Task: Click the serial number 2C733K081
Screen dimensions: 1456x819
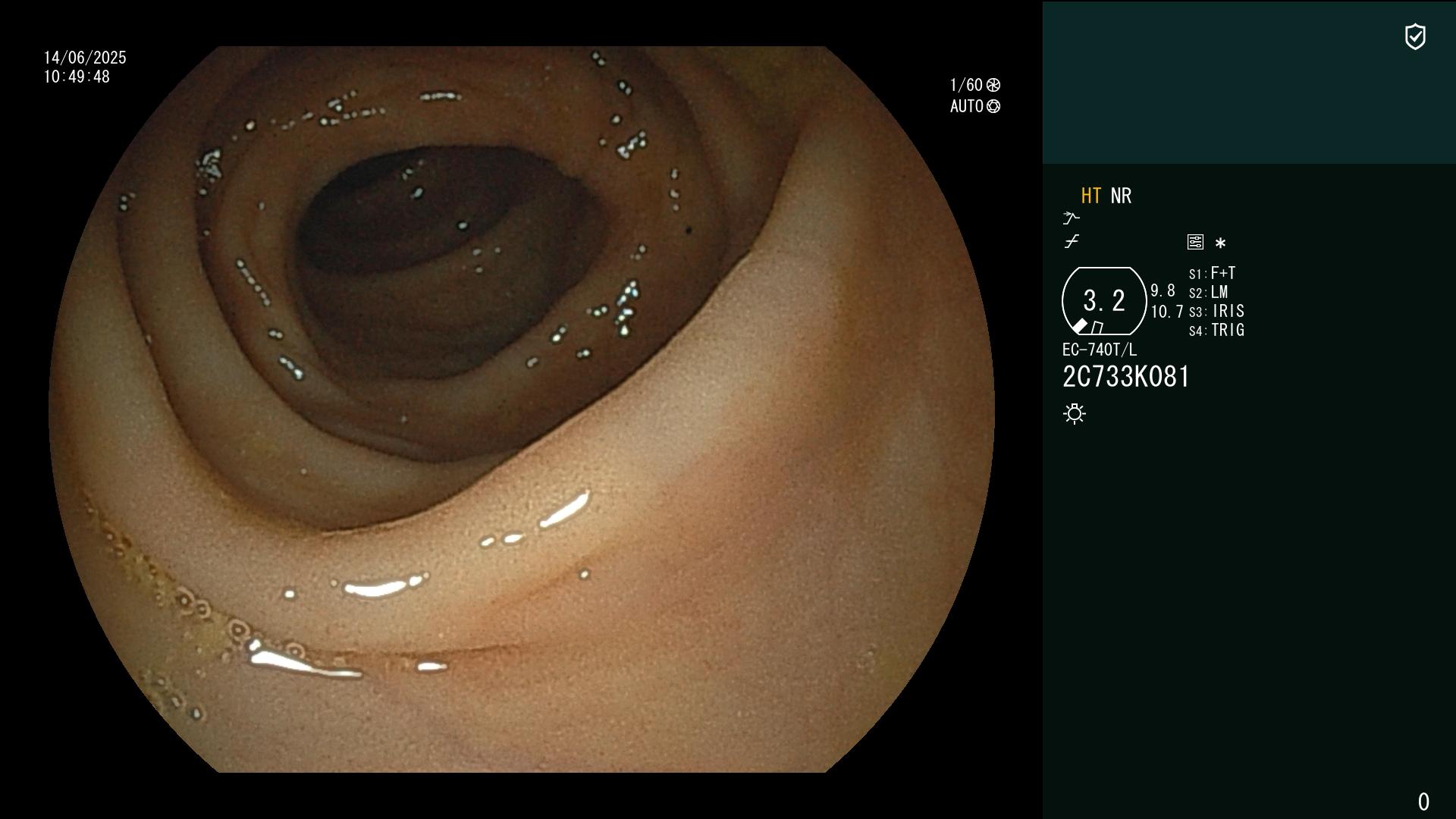Action: click(x=1126, y=377)
